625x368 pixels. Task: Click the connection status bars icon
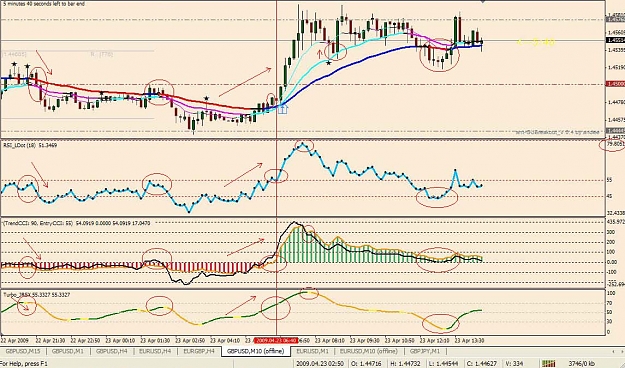(549, 363)
